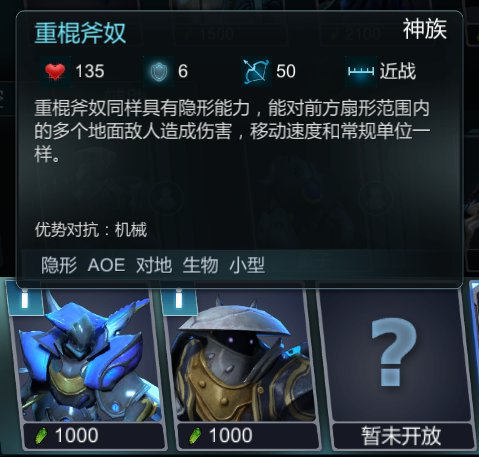Image resolution: width=479 pixels, height=457 pixels.
Task: Click green crystal beside blue unit's price
Action: coord(42,436)
